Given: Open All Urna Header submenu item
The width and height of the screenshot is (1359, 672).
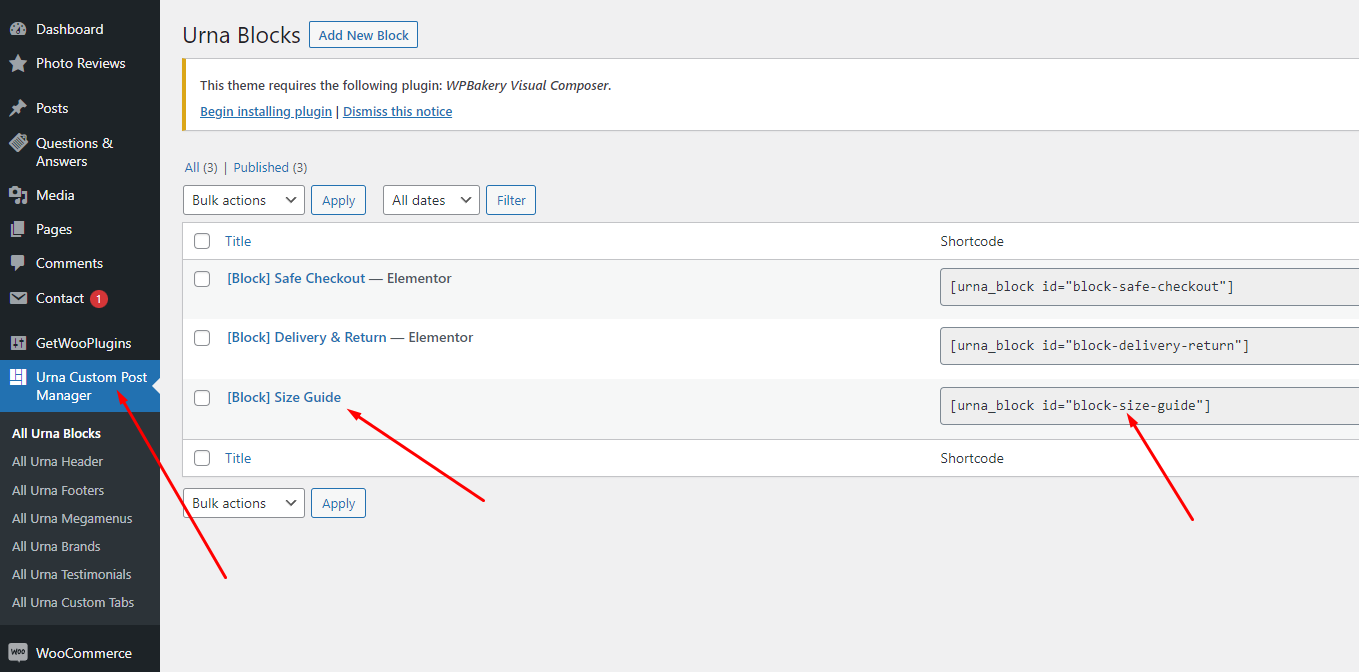Looking at the screenshot, I should click(58, 462).
